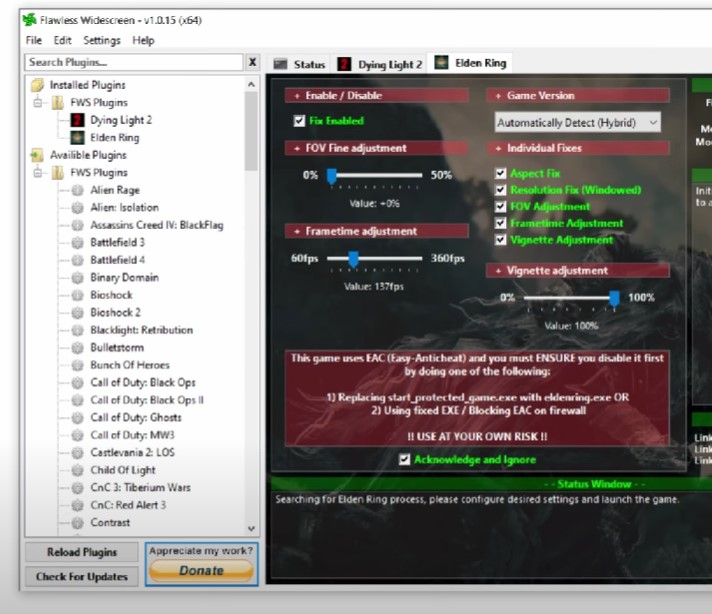Collapse the Enable / Disable section header
Image resolution: width=712 pixels, height=614 pixels.
[x=376, y=95]
